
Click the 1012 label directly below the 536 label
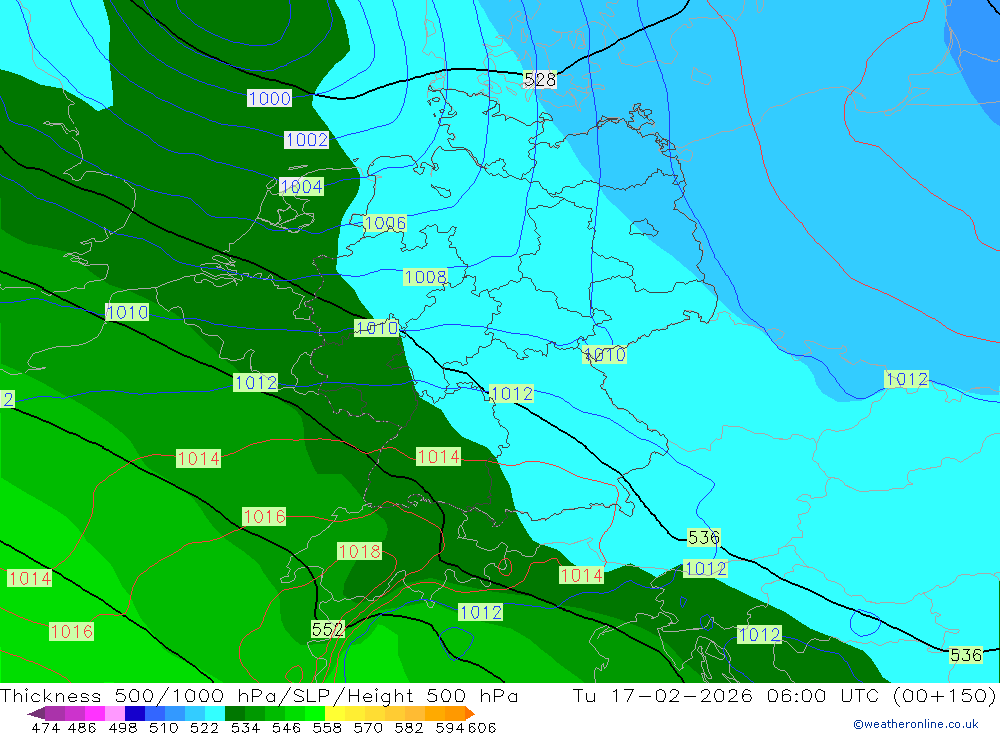[x=705, y=568]
